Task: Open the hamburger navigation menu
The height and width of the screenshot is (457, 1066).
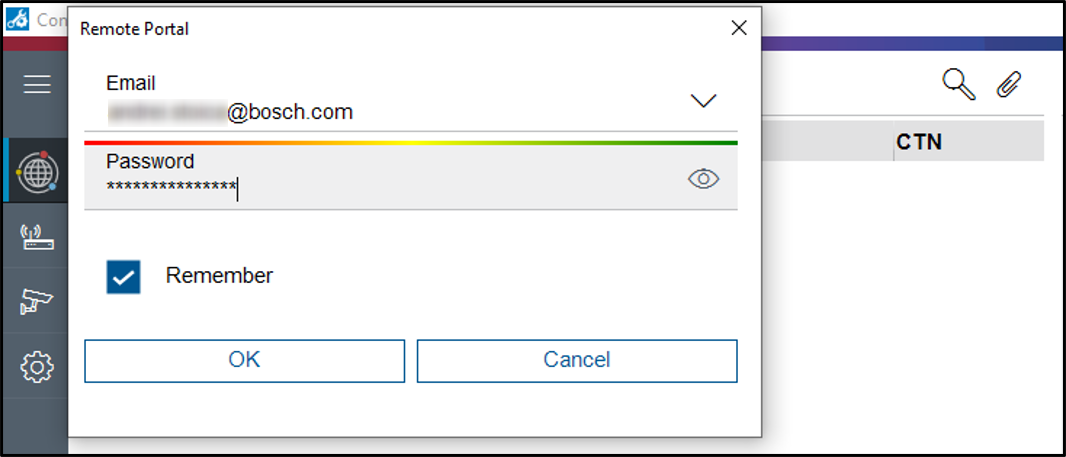Action: click(x=37, y=85)
